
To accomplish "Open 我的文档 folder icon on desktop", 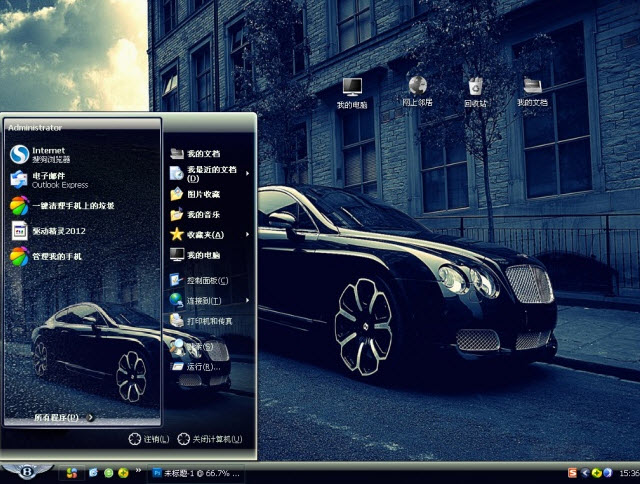I will (532, 89).
